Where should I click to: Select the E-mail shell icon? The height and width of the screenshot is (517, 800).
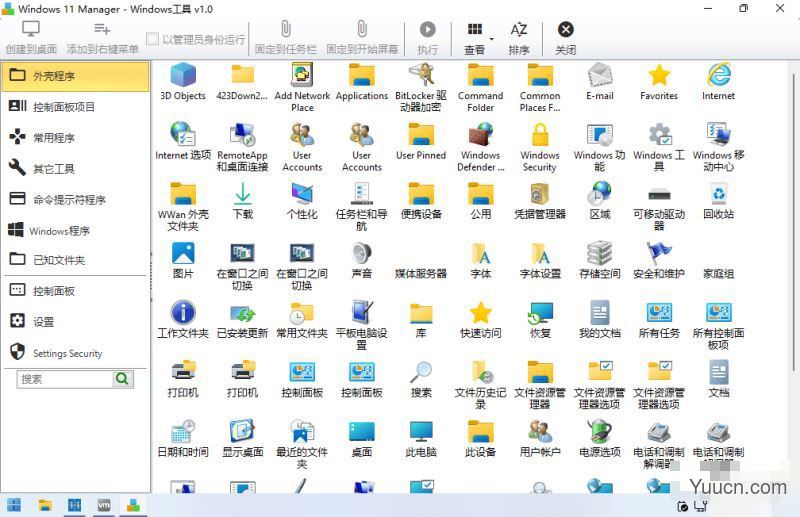click(599, 82)
